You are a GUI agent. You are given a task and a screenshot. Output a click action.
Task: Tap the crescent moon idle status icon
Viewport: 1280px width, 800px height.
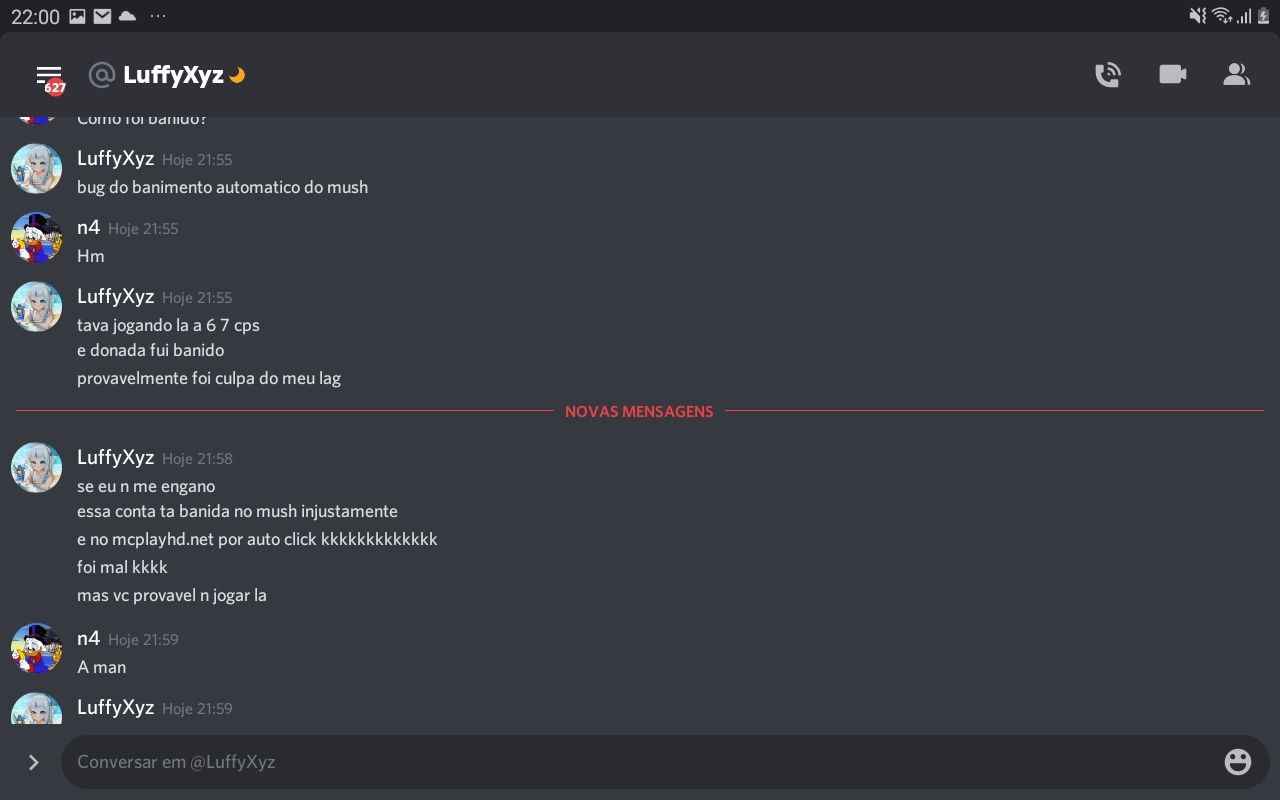pyautogui.click(x=237, y=75)
